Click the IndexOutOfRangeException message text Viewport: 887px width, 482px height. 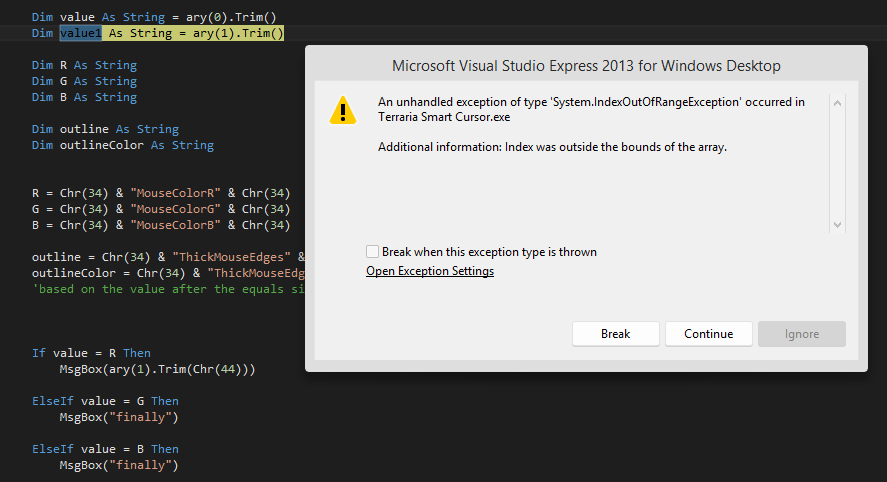(591, 109)
